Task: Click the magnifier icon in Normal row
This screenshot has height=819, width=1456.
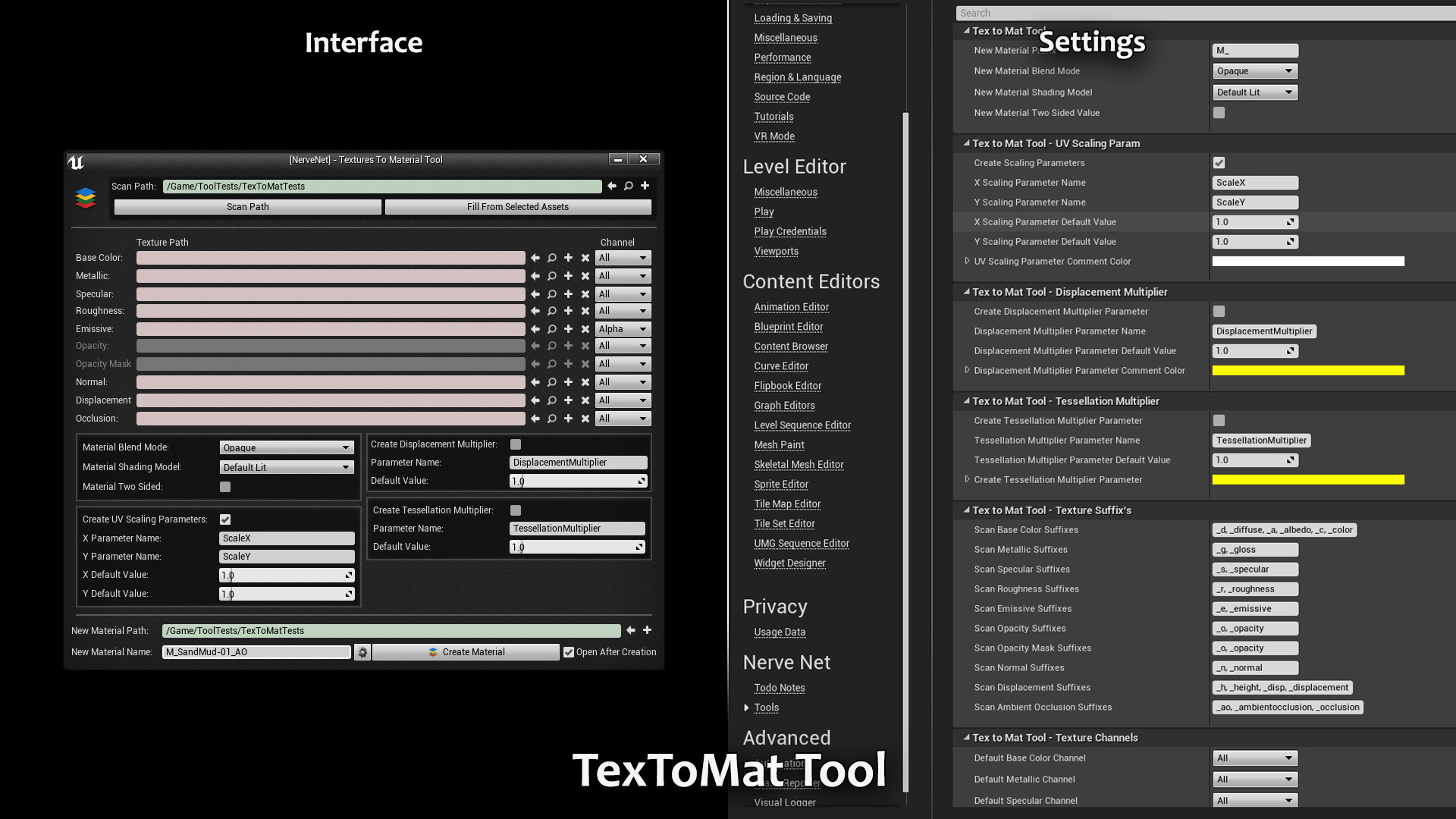Action: tap(552, 382)
